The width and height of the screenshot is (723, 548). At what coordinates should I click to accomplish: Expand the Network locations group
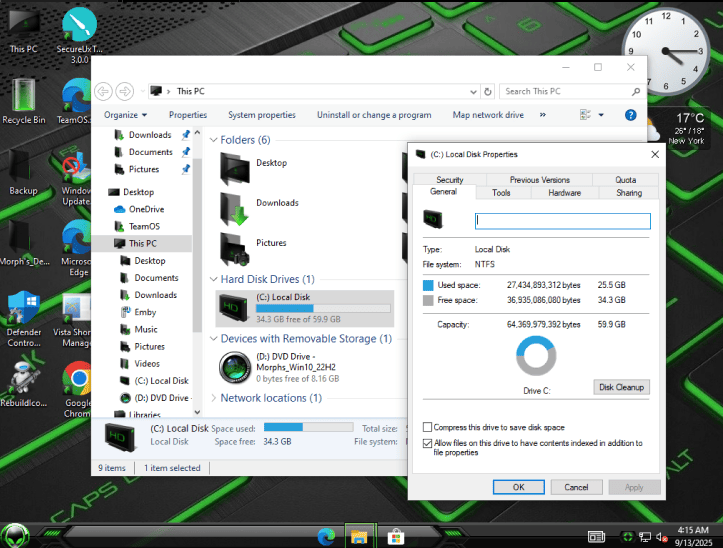click(213, 398)
